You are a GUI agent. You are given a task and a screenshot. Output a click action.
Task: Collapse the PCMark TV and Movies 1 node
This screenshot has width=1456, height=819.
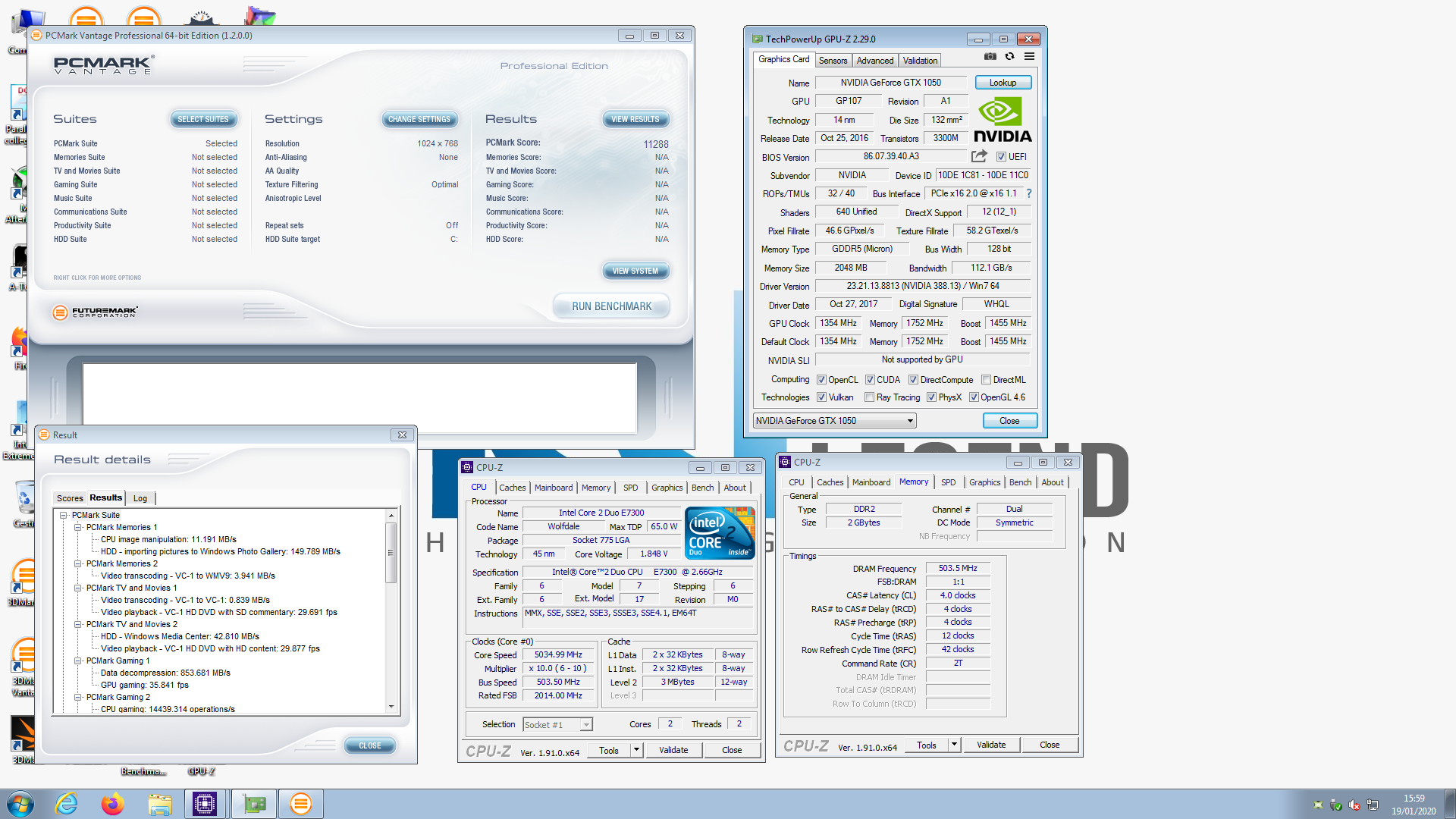pos(77,588)
